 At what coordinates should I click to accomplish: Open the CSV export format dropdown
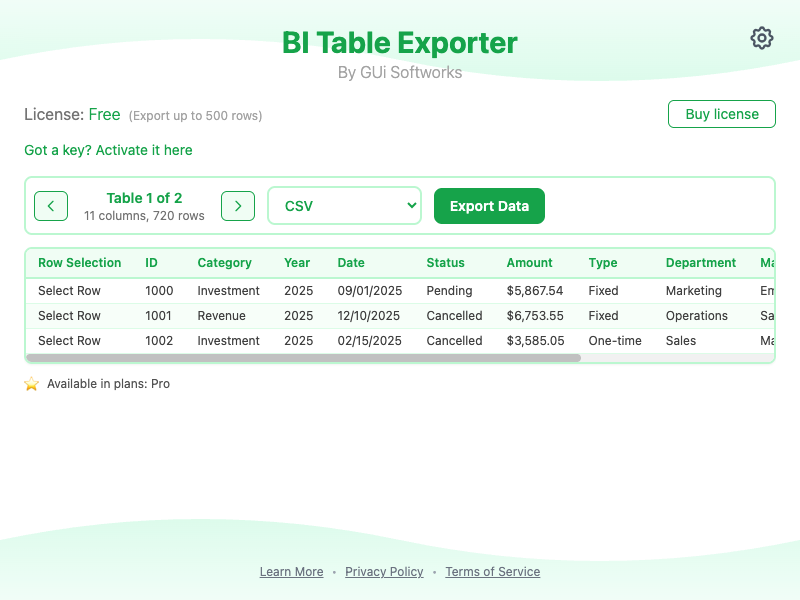pos(345,206)
